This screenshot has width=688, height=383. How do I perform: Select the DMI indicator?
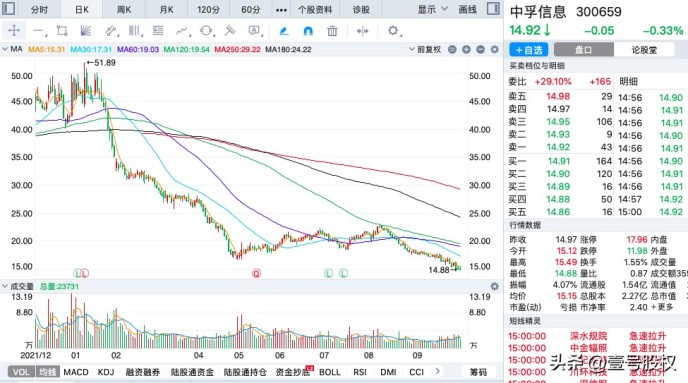[388, 372]
